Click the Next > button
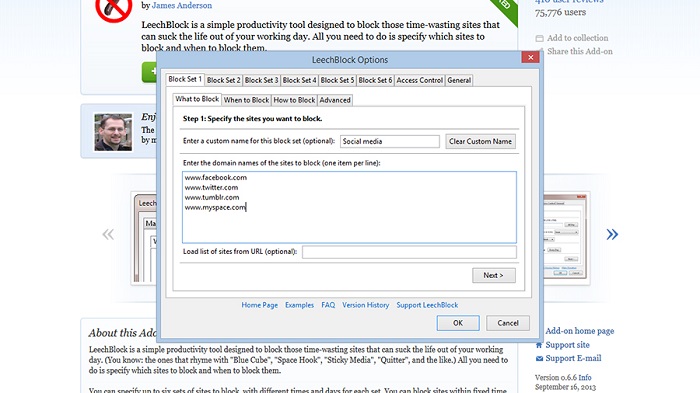 (x=494, y=275)
